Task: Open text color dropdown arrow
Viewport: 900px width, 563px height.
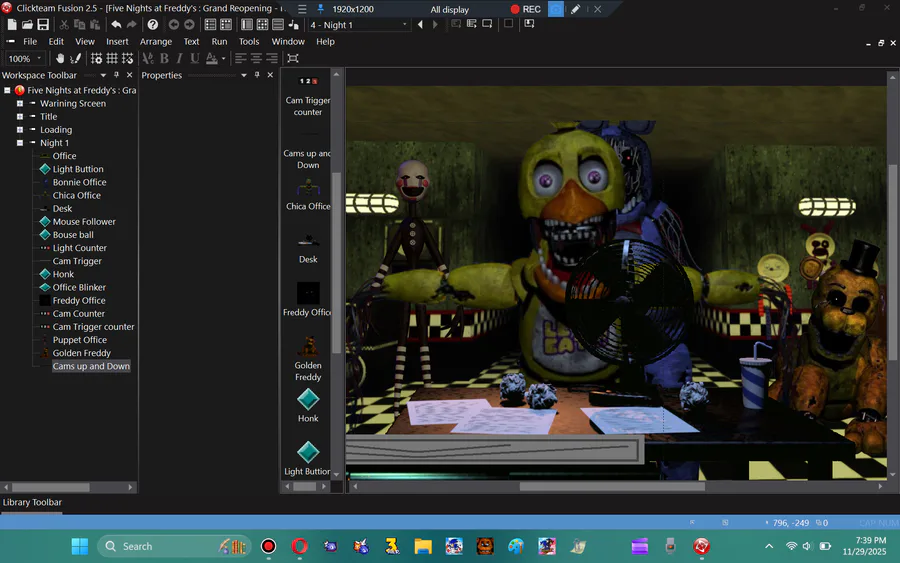Action: 223,58
